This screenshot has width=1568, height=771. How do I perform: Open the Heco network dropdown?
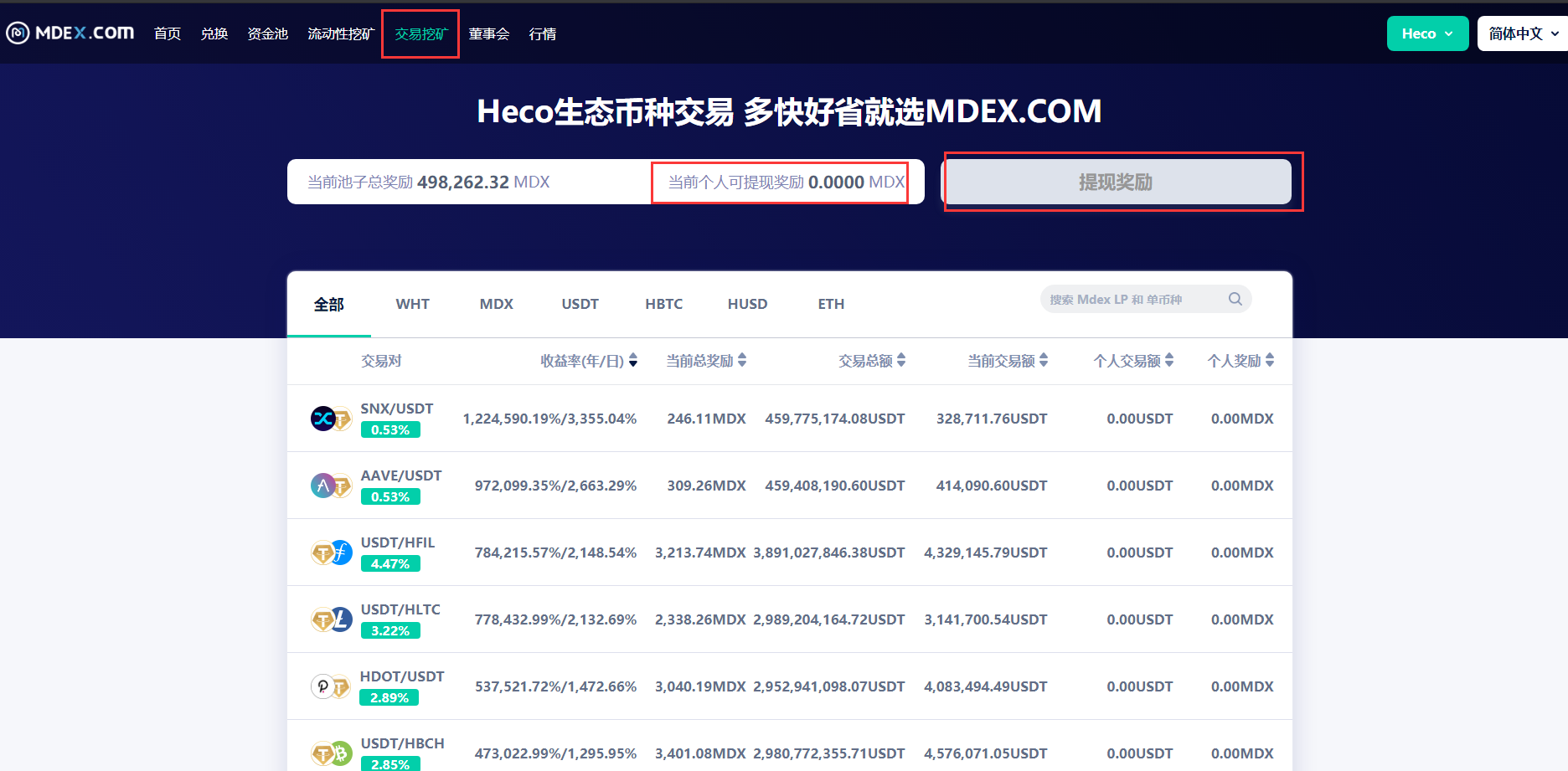(x=1426, y=33)
